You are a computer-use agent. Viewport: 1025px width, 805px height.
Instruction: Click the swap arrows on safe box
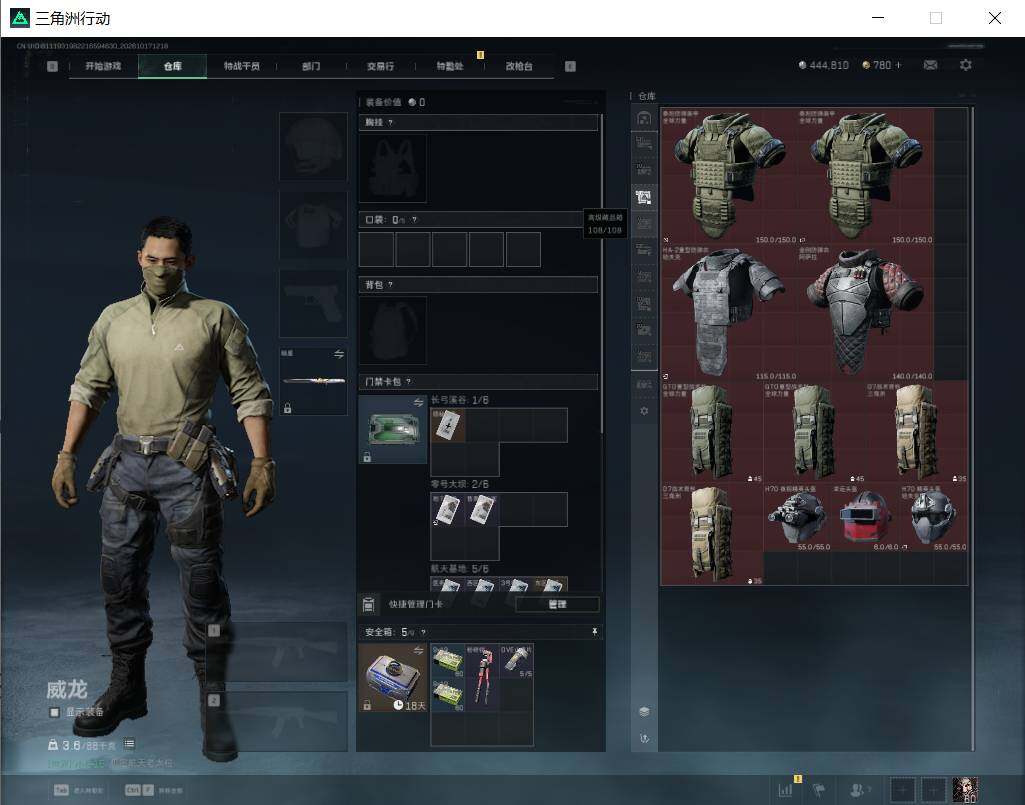tap(418, 651)
